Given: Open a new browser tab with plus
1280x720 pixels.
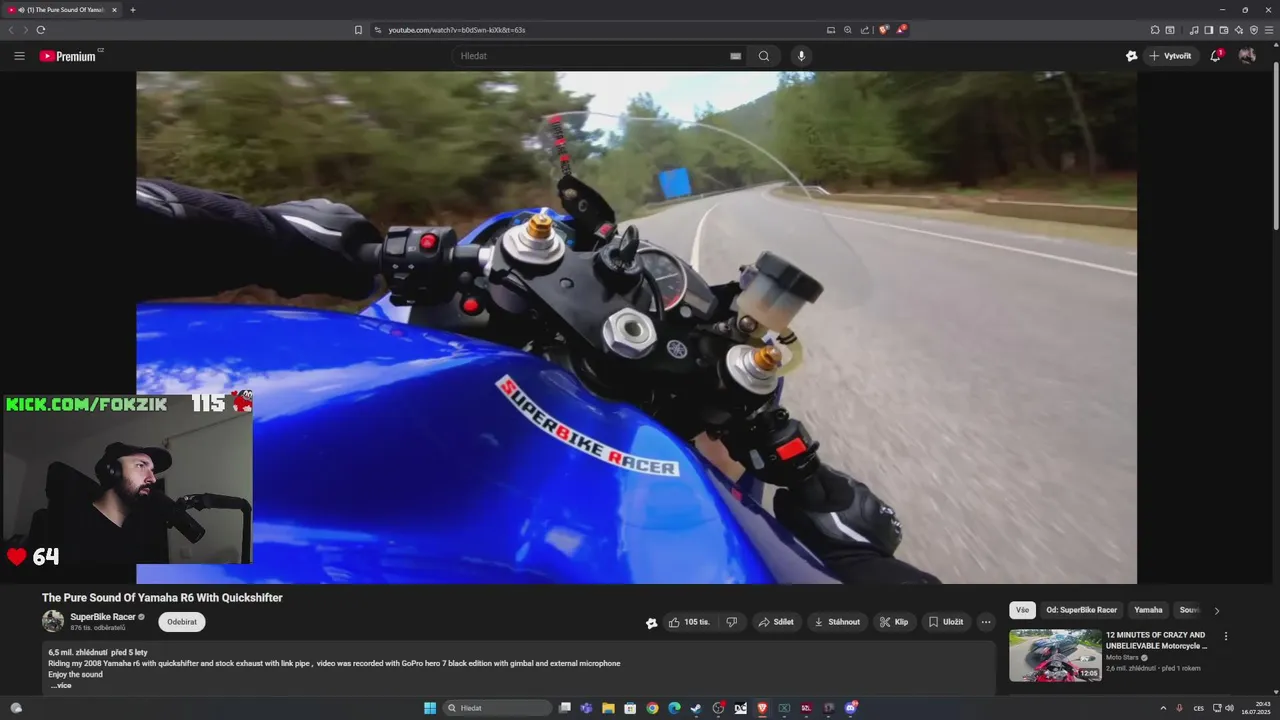Looking at the screenshot, I should click(133, 10).
